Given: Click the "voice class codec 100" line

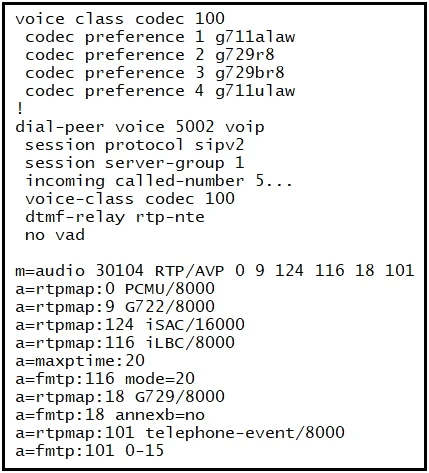Looking at the screenshot, I should pos(120,19).
